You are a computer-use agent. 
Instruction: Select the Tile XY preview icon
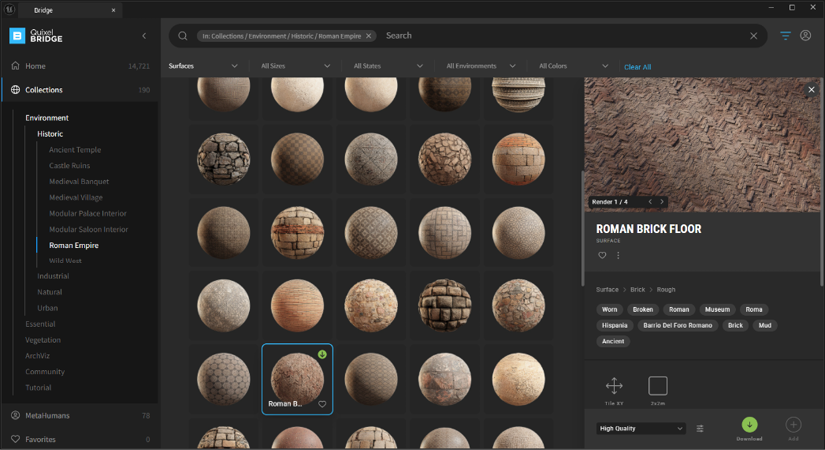pyautogui.click(x=614, y=386)
